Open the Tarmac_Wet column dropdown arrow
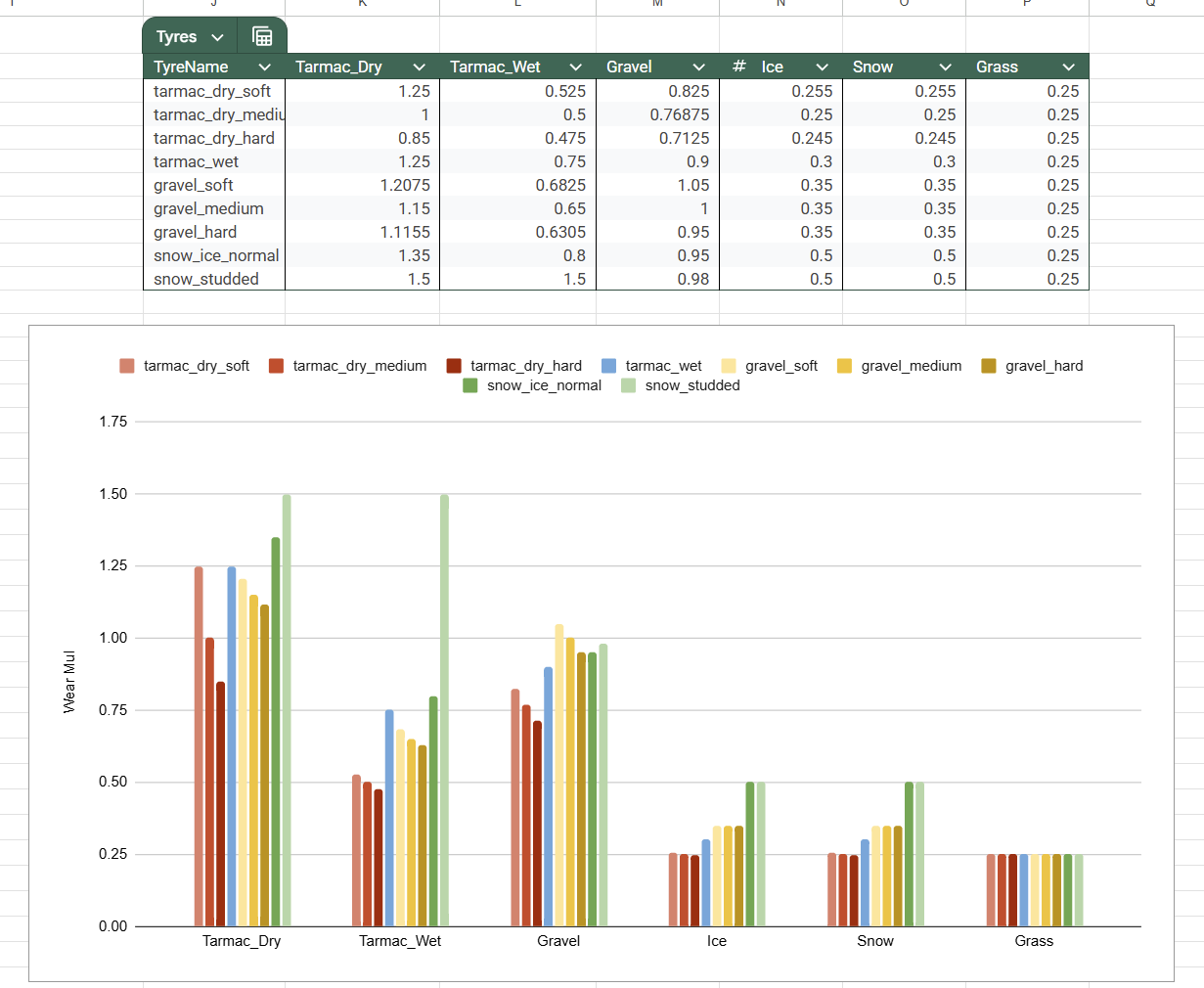The width and height of the screenshot is (1204, 988). pyautogui.click(x=575, y=67)
